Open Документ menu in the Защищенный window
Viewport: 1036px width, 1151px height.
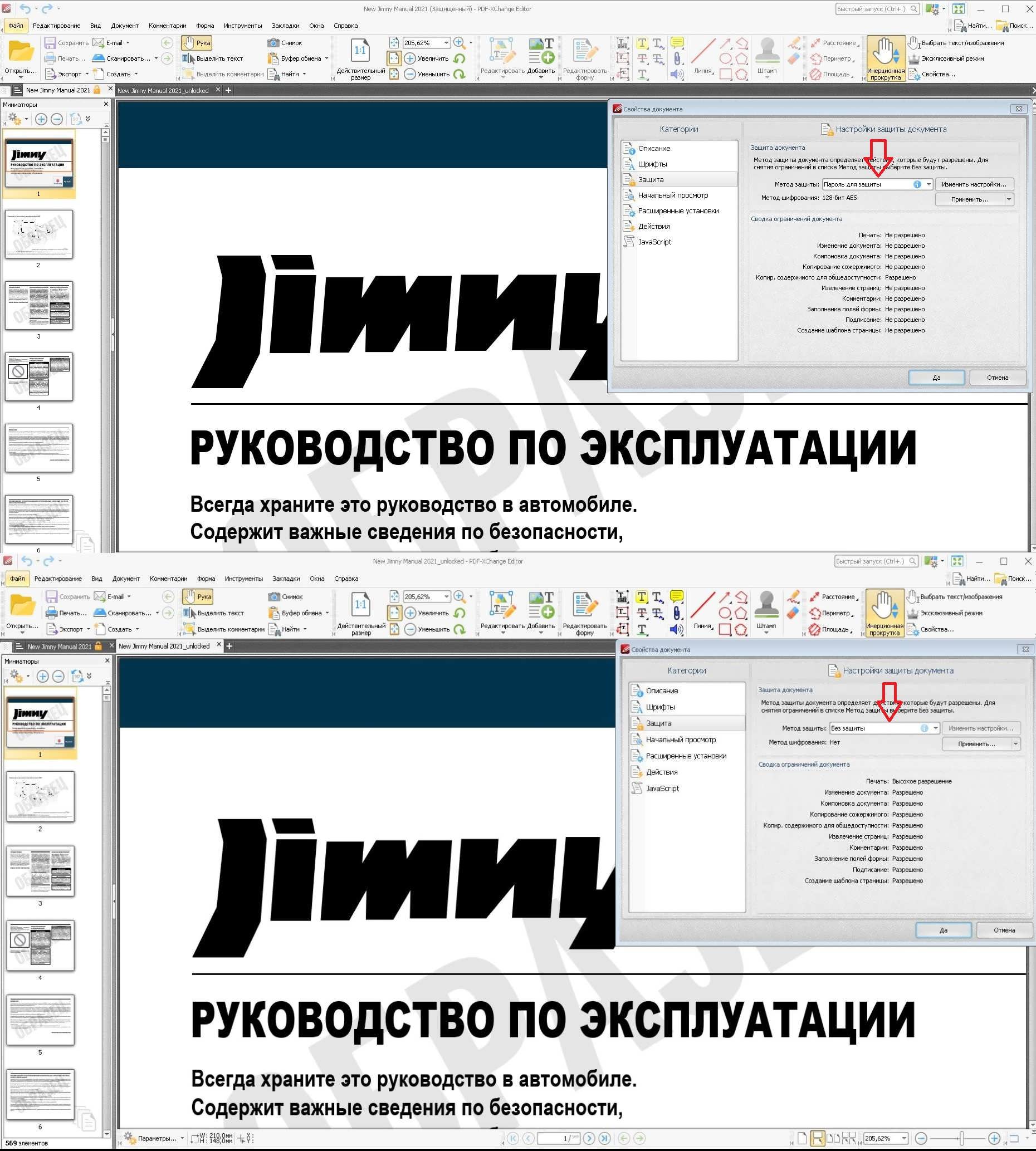click(x=125, y=26)
